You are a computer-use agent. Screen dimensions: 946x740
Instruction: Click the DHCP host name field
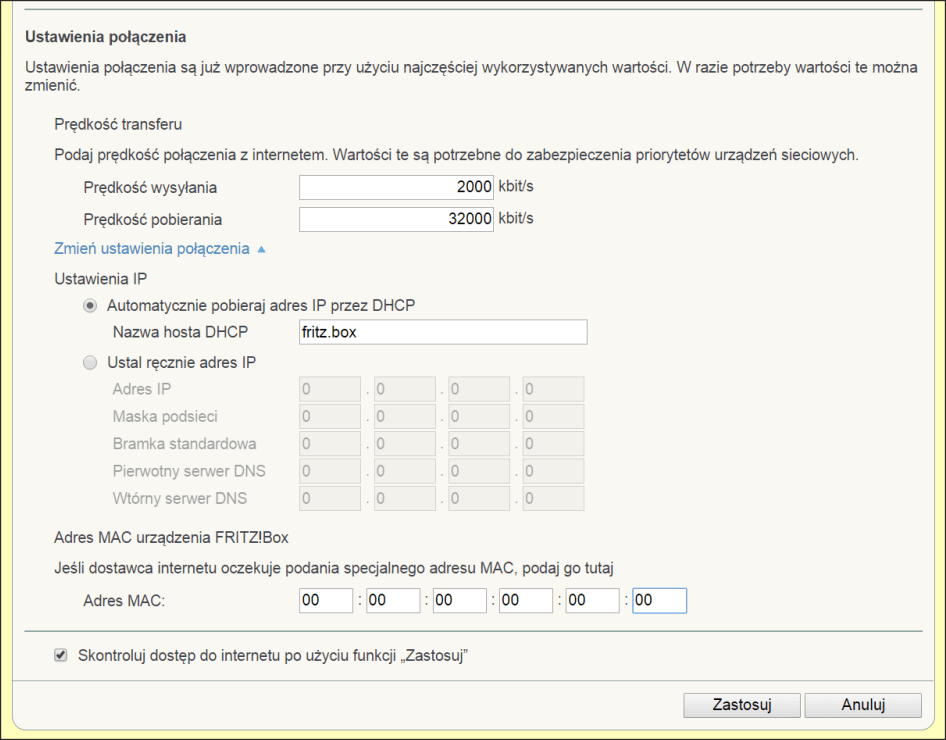coord(443,332)
